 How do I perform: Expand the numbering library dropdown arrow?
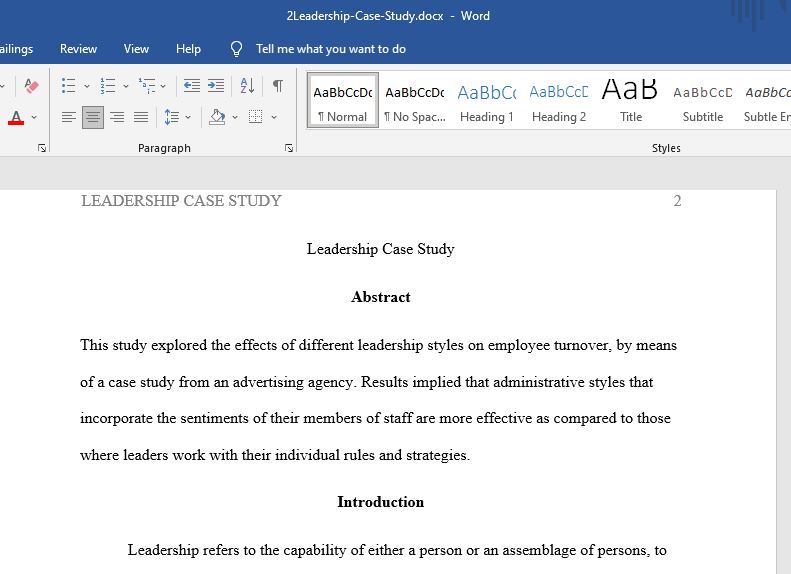(126, 86)
